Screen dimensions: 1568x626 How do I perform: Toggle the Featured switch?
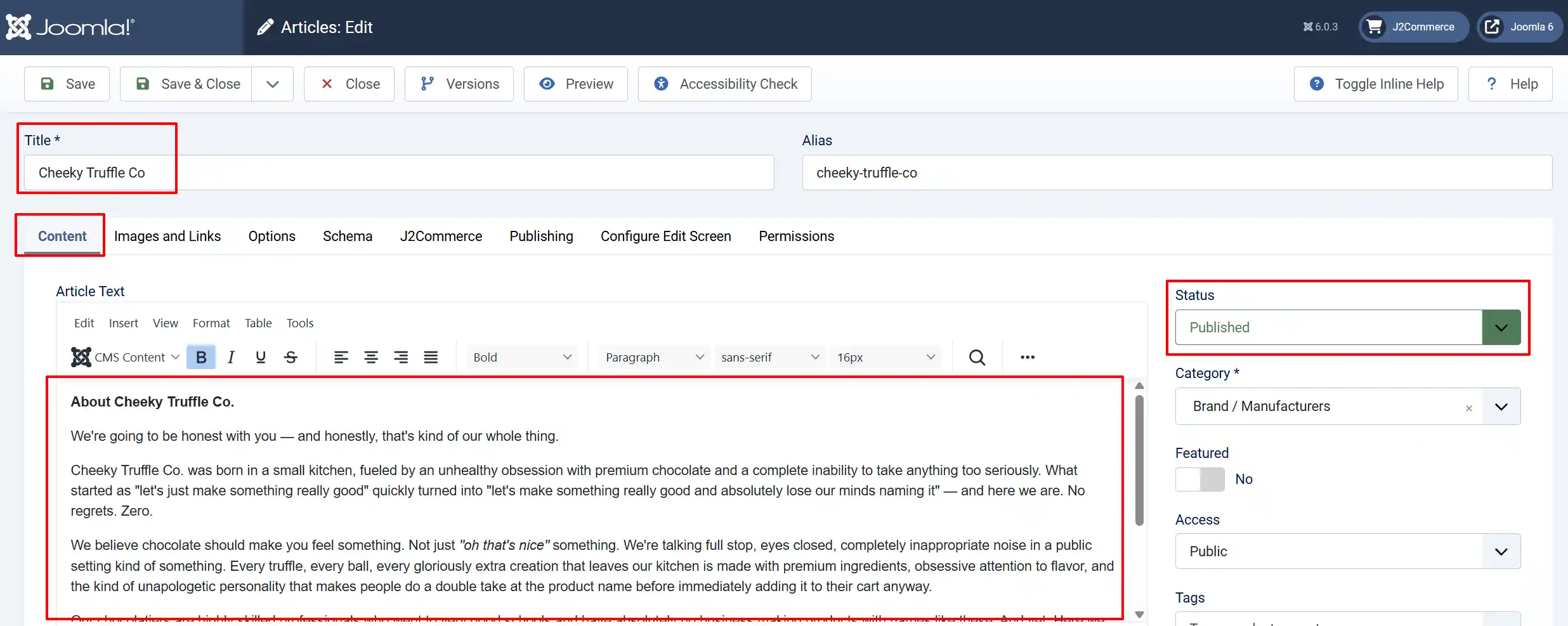1200,479
